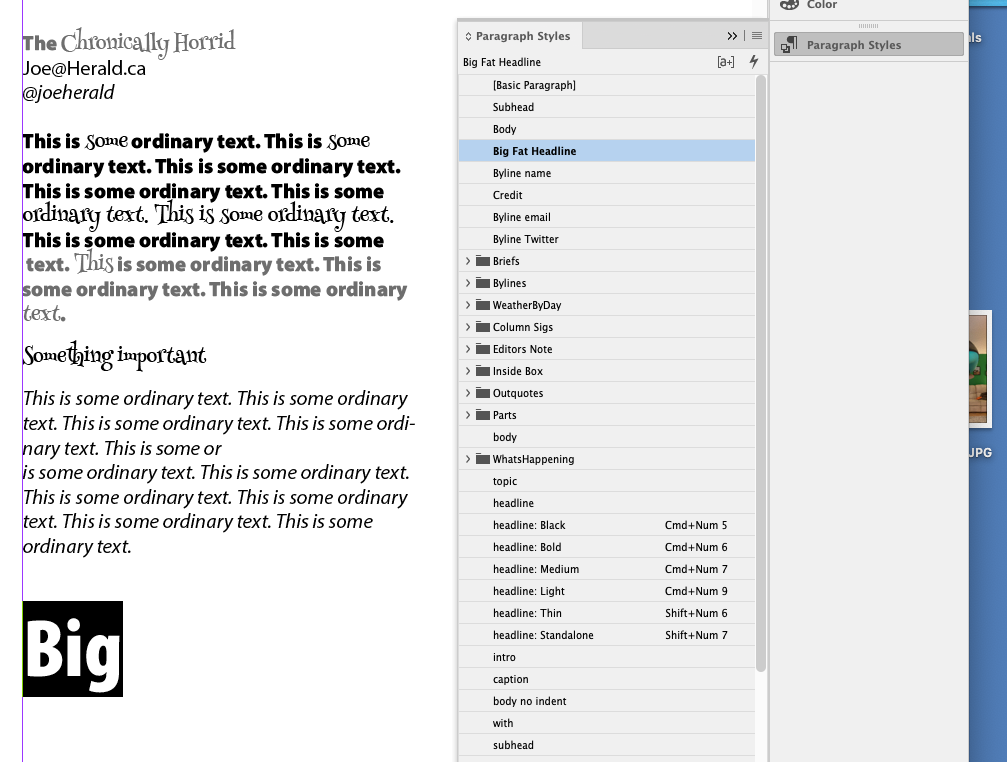Expand the Inside Box style group
The width and height of the screenshot is (1007, 762).
[x=468, y=371]
